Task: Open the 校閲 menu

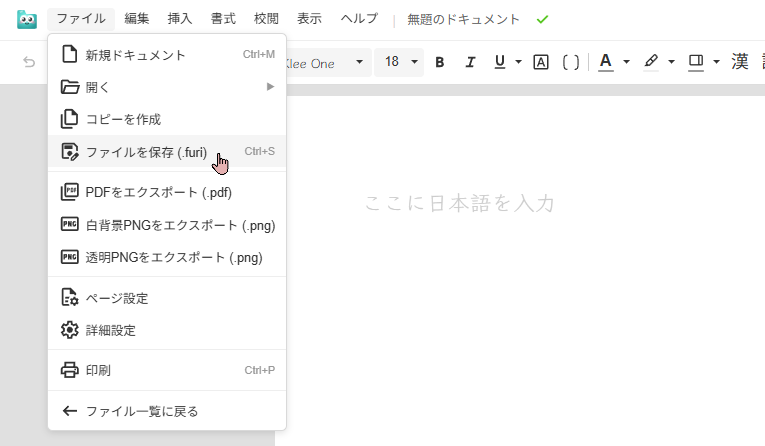Action: pos(266,19)
